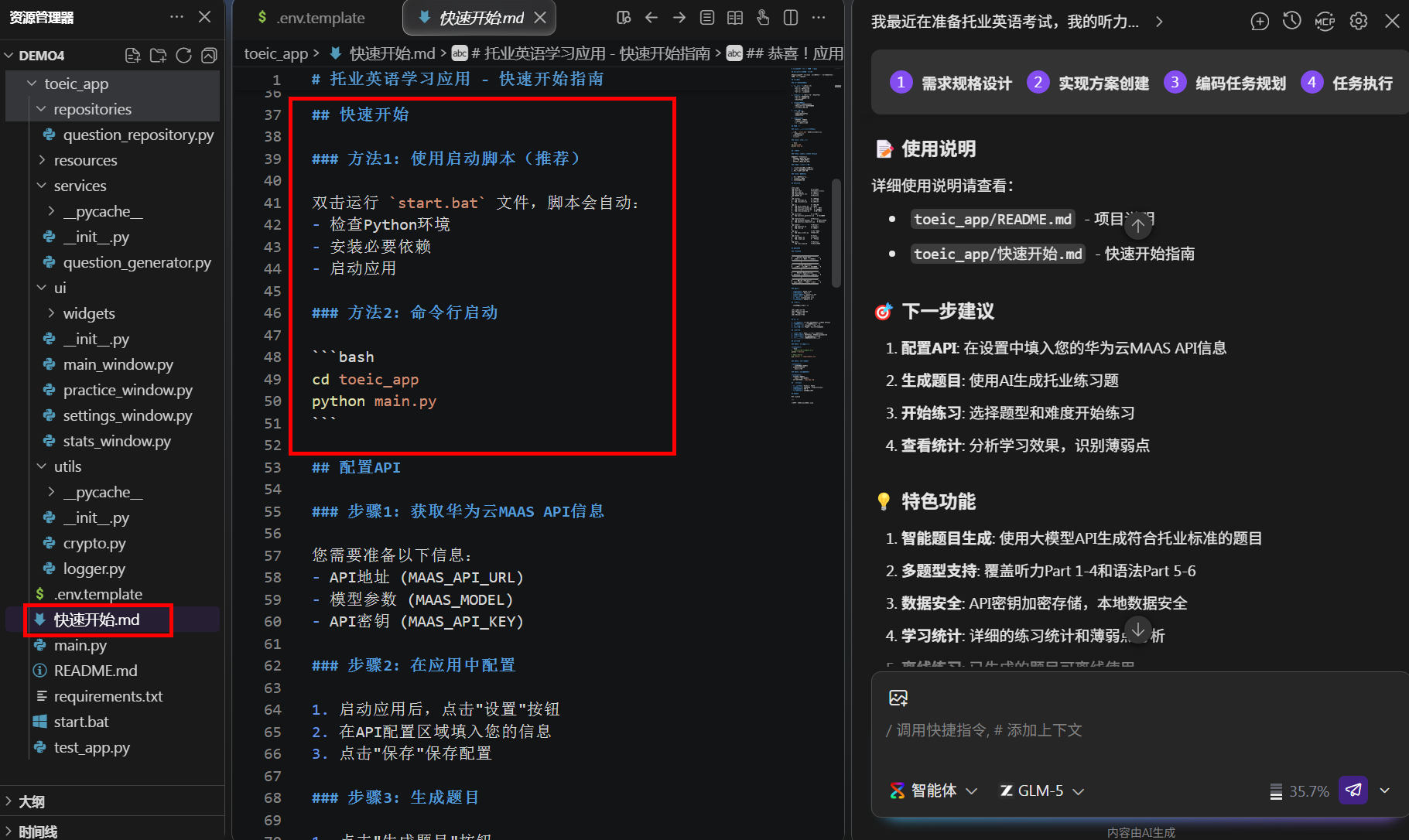
Task: Open question_repository.py in explorer
Action: [x=139, y=135]
